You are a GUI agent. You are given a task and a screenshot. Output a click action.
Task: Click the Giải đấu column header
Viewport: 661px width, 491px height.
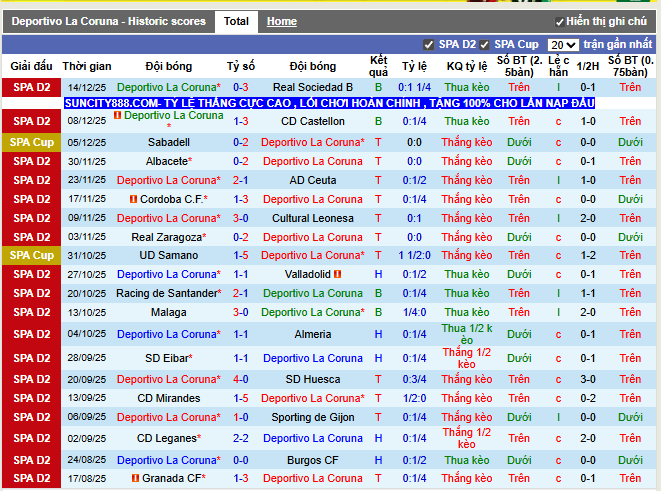click(x=32, y=66)
